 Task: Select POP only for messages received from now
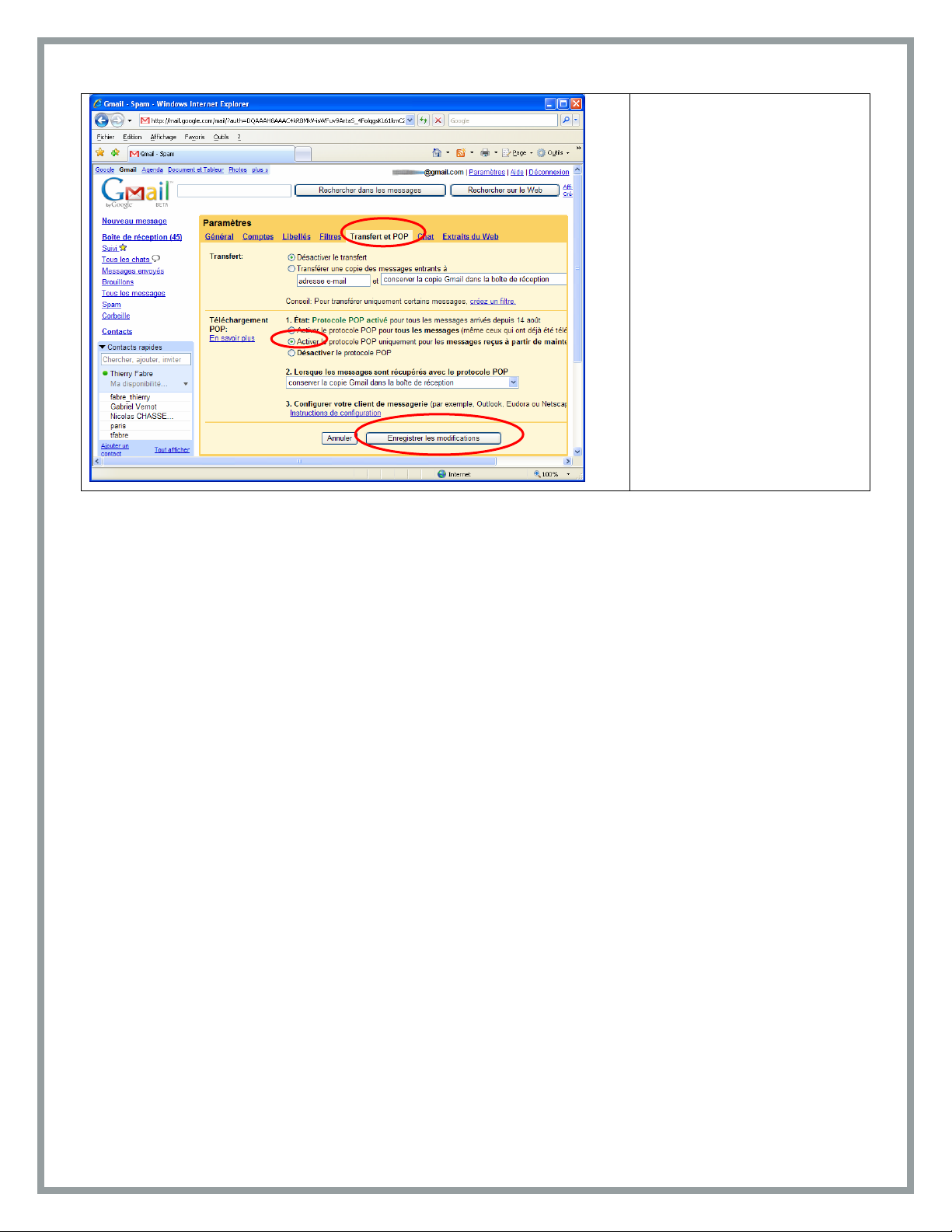click(x=291, y=341)
